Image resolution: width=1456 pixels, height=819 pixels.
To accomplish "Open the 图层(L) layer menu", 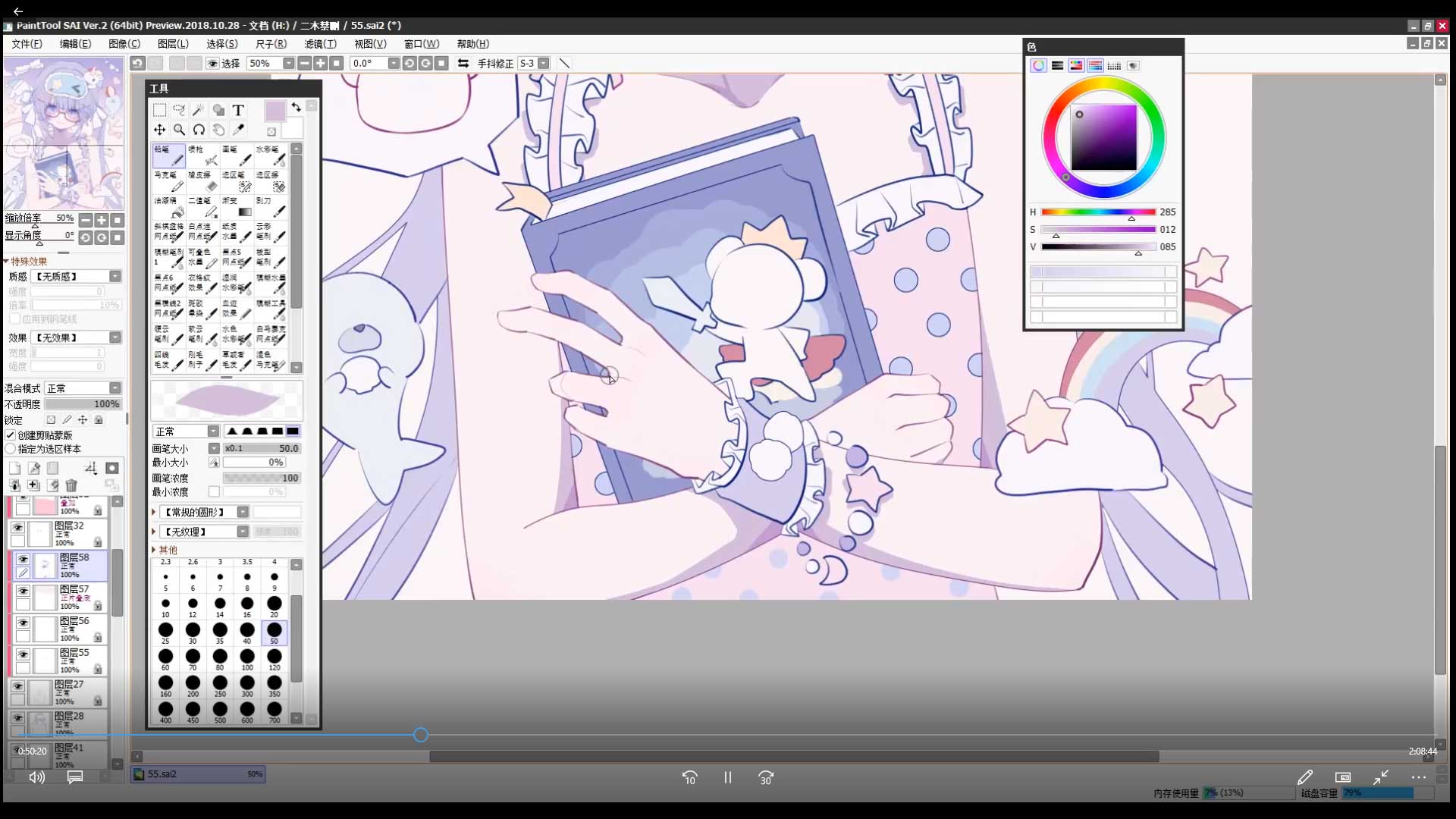I will (173, 44).
